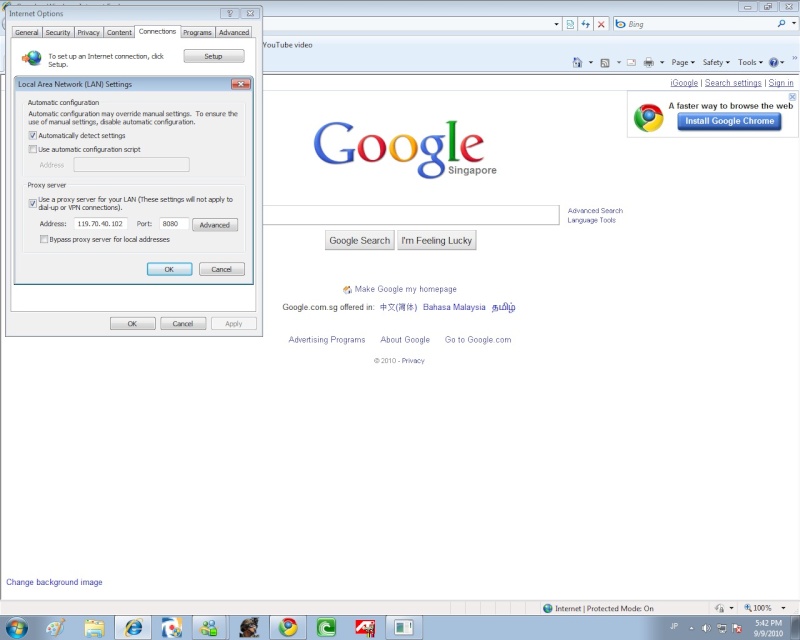Switch to the Programs tab

pyautogui.click(x=197, y=32)
